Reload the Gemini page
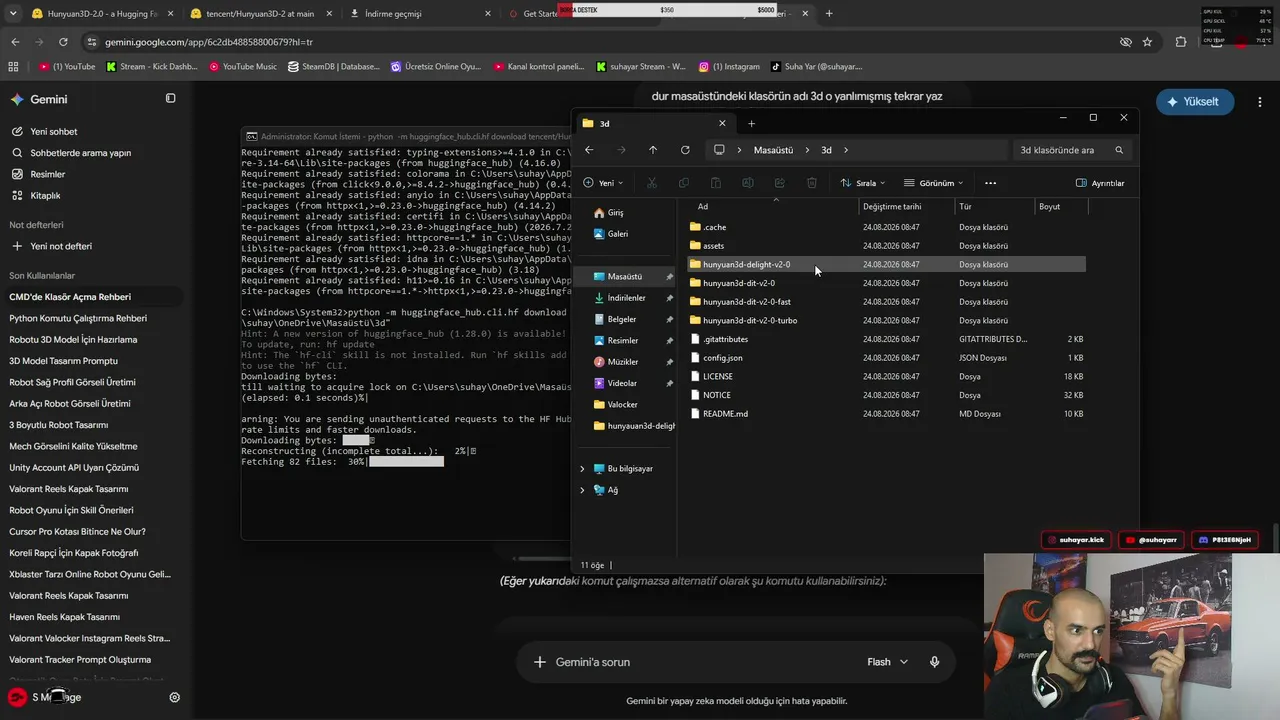 63,42
